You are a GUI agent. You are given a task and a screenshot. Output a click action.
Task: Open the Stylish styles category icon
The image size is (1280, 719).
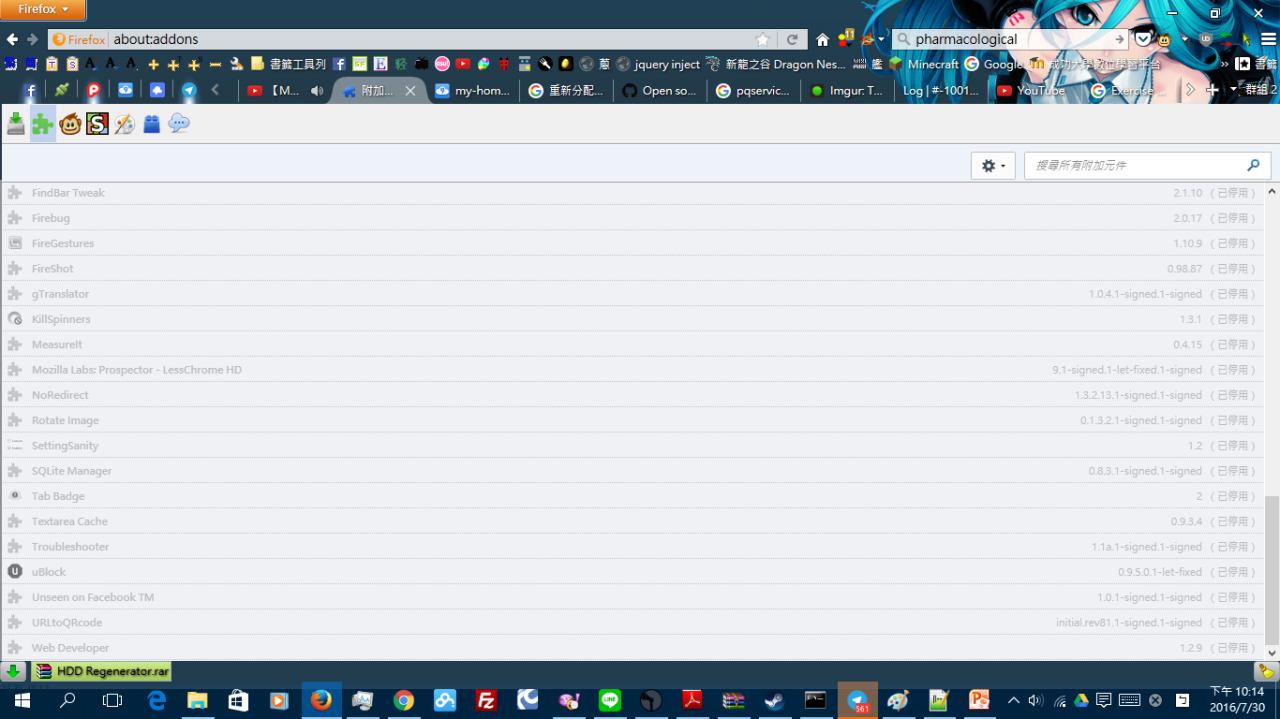click(97, 124)
